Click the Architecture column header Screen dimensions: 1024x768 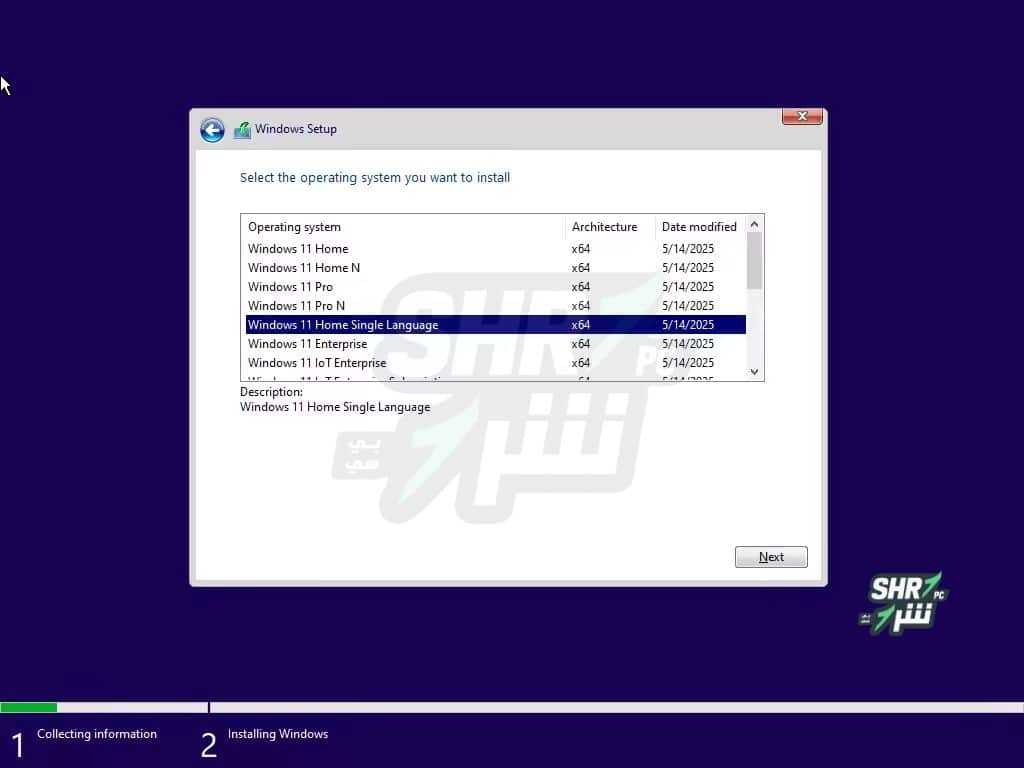coord(610,227)
